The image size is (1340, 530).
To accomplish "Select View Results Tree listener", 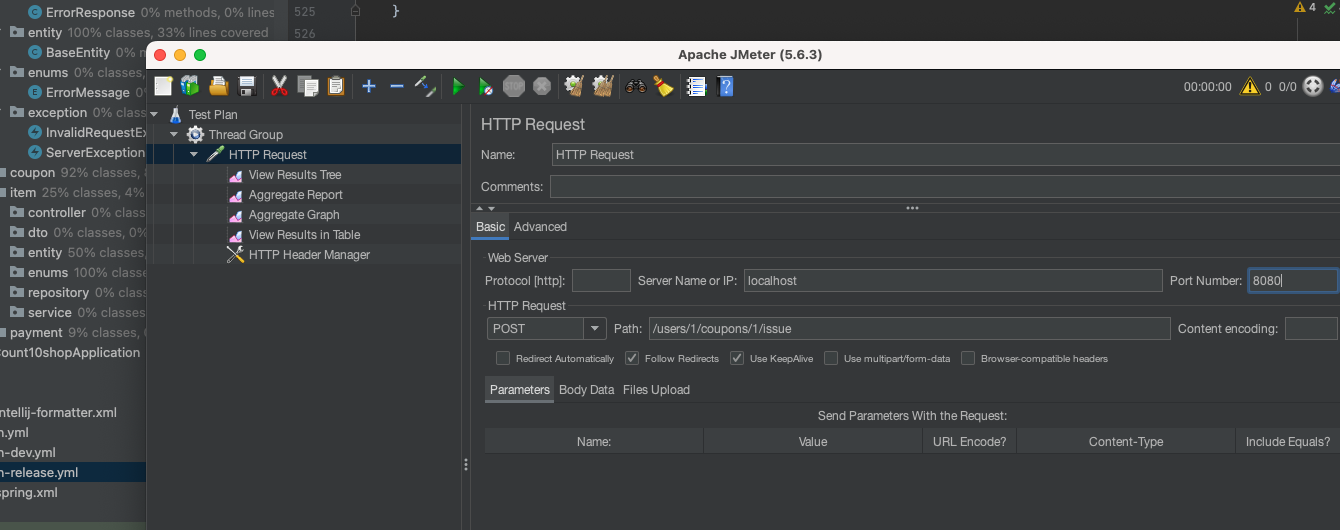I will tap(295, 174).
